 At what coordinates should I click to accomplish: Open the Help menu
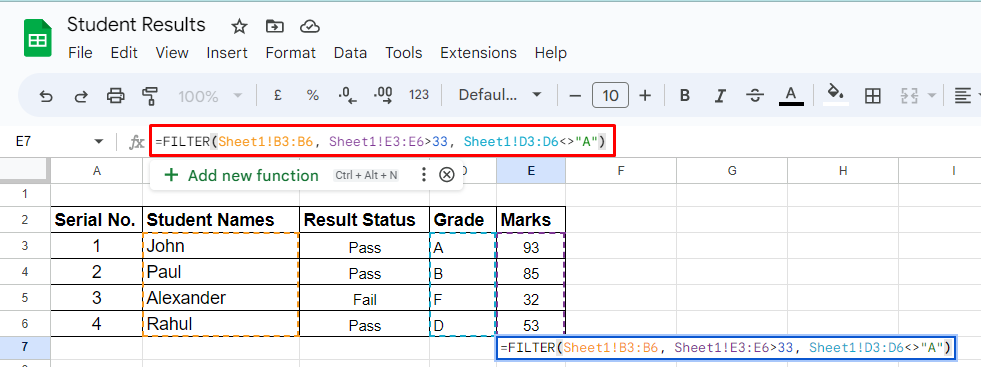point(551,53)
